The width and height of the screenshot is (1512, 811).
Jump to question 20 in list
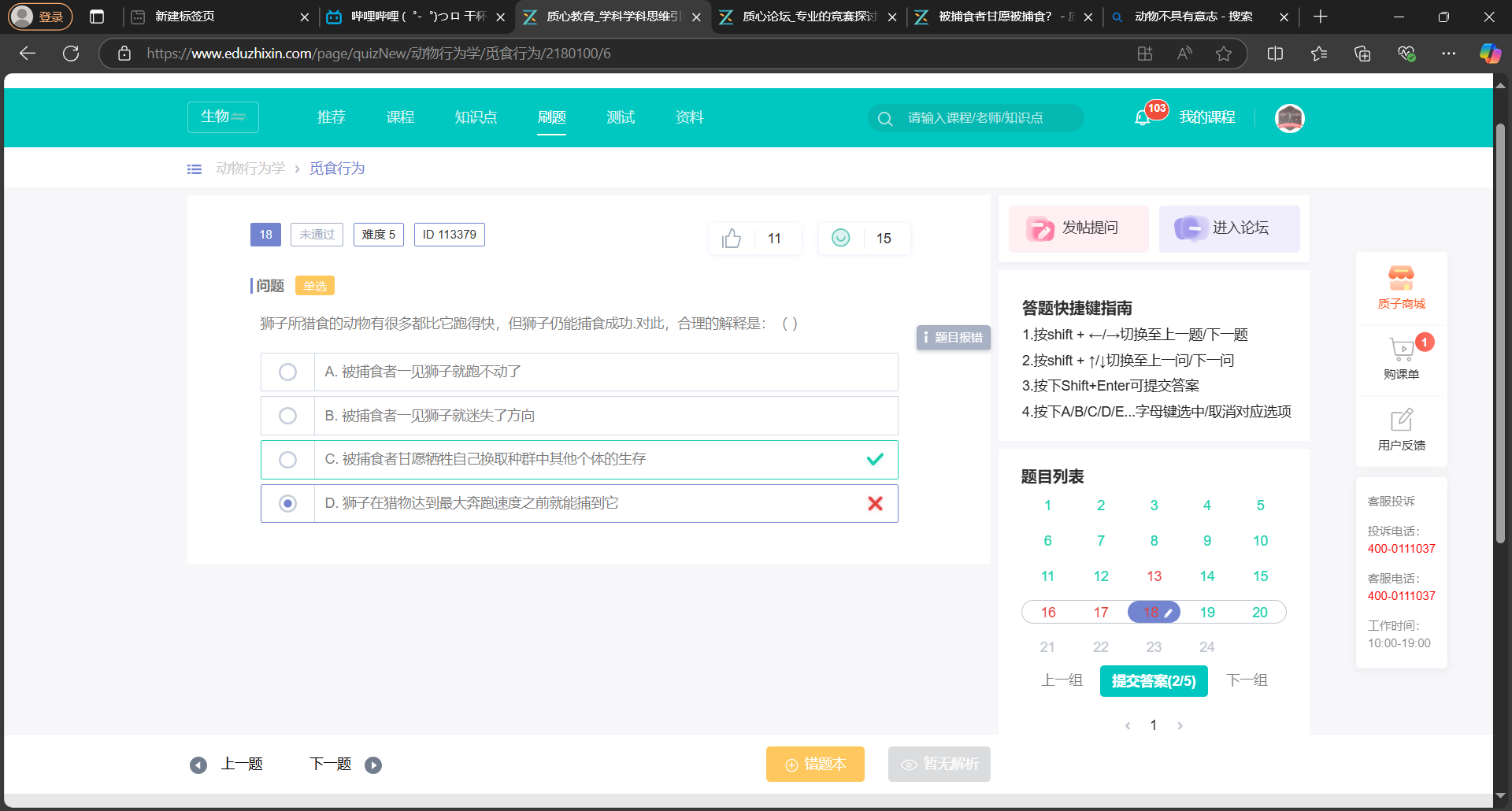(x=1260, y=613)
